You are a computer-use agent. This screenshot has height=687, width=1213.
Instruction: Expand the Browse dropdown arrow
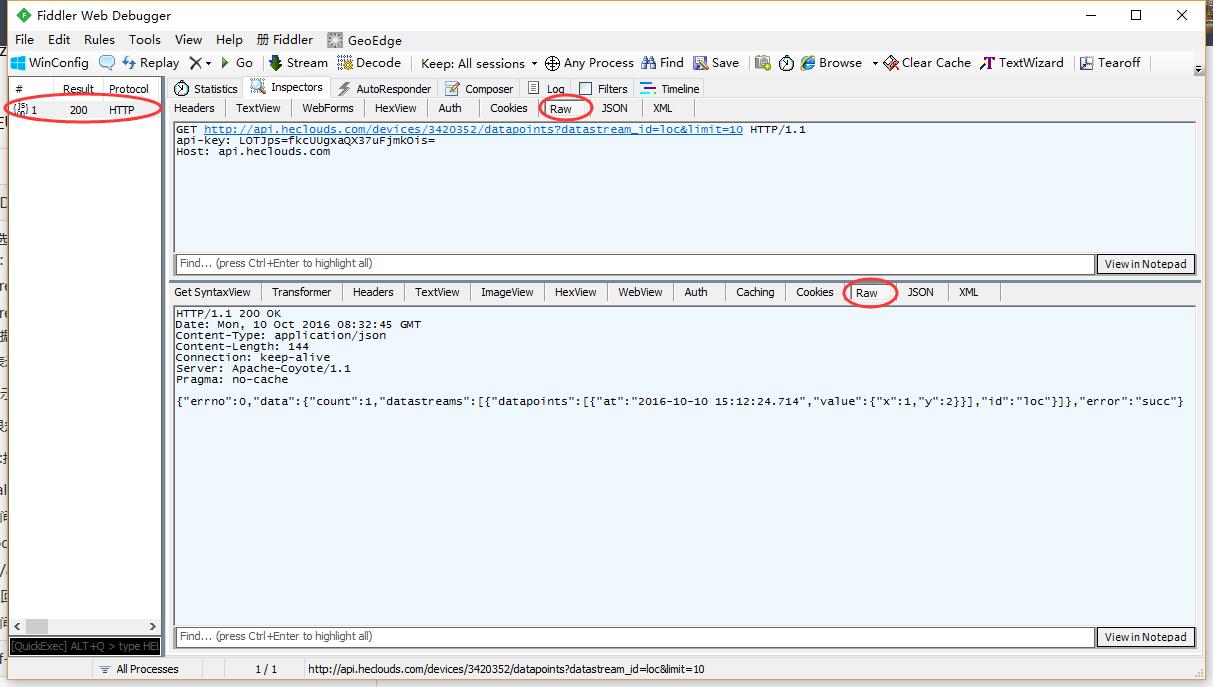[x=875, y=62]
